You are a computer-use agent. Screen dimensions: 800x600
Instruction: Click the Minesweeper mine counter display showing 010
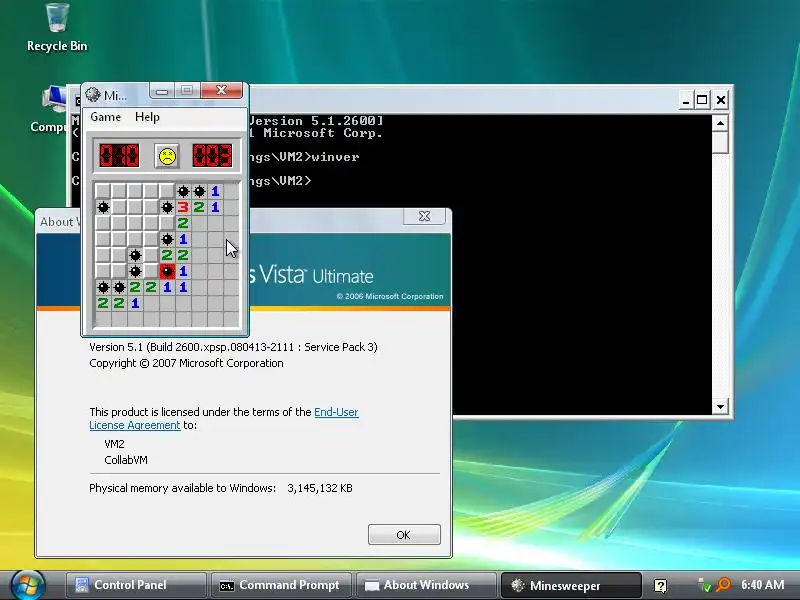pos(119,156)
